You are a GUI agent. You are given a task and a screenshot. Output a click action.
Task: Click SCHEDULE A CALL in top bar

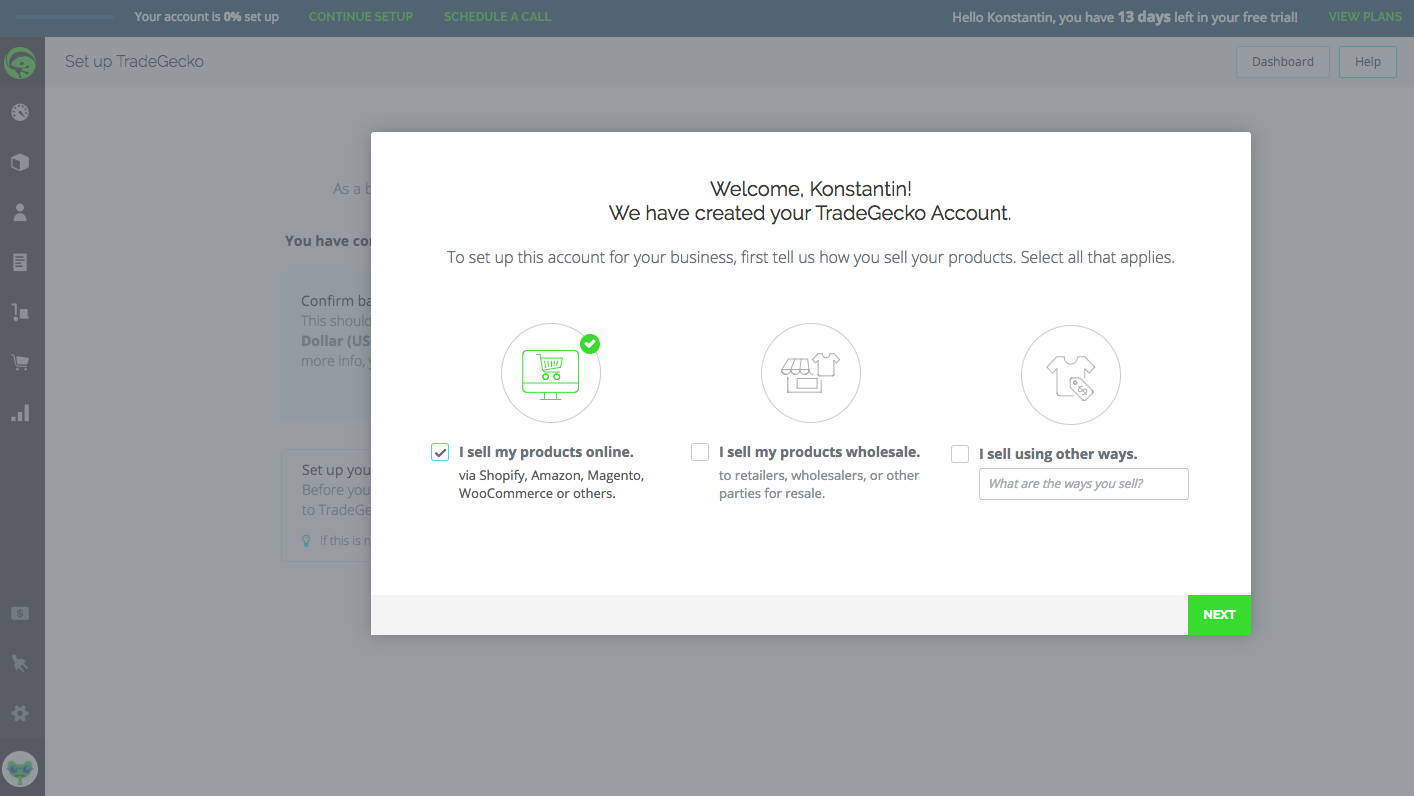[497, 17]
